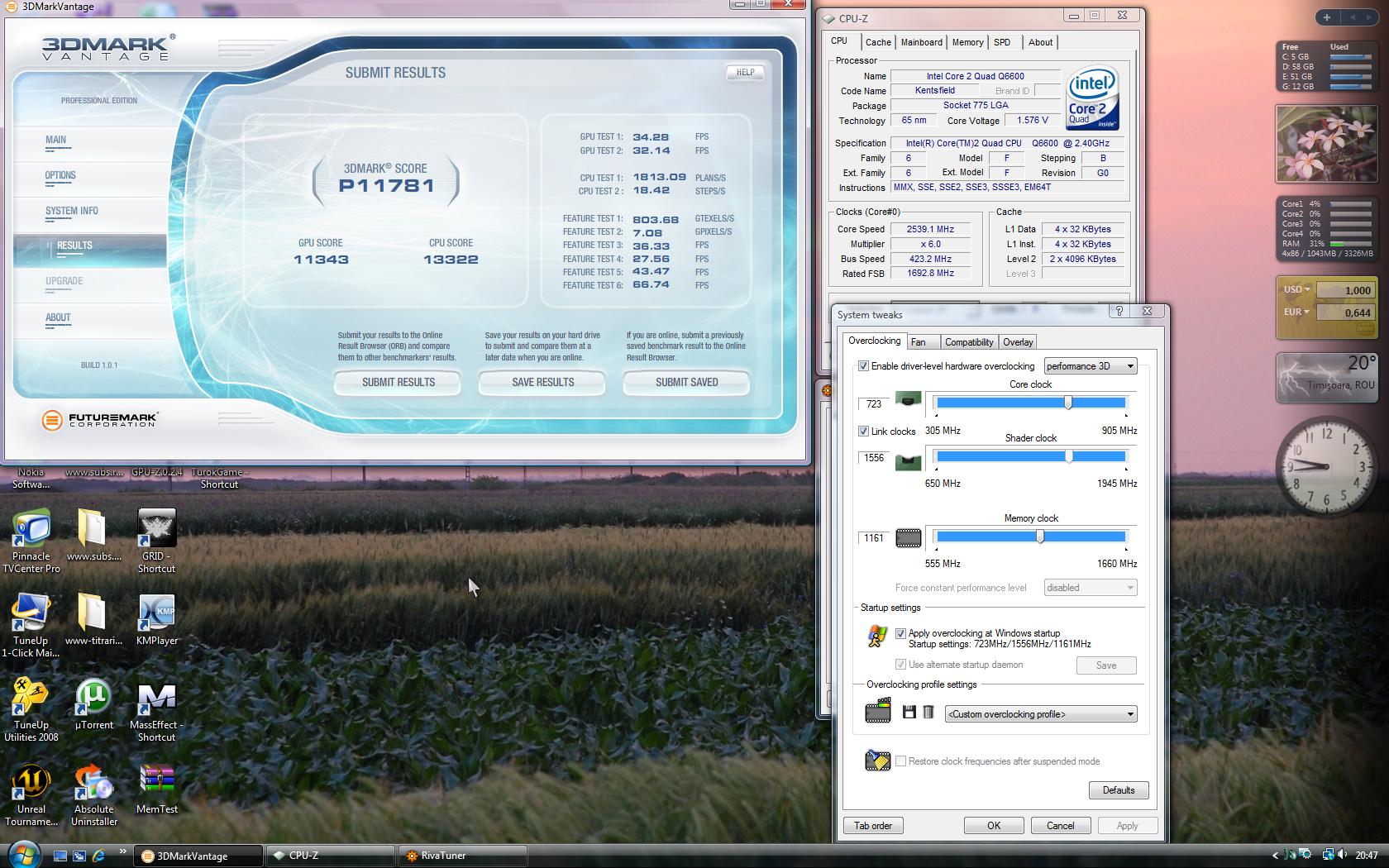Toggle Use alternate startup daemon checkbox
Screen dimensions: 1389x868
point(900,665)
